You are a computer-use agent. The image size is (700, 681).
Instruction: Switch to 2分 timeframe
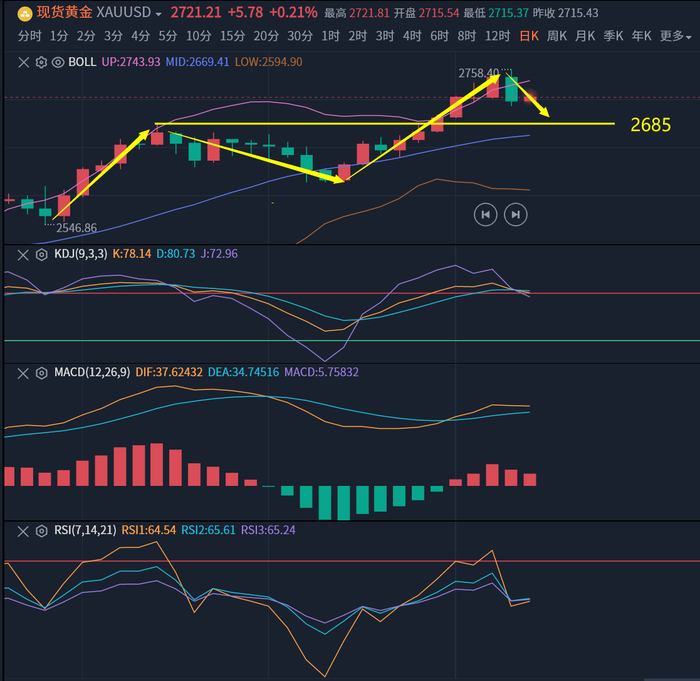[x=86, y=36]
